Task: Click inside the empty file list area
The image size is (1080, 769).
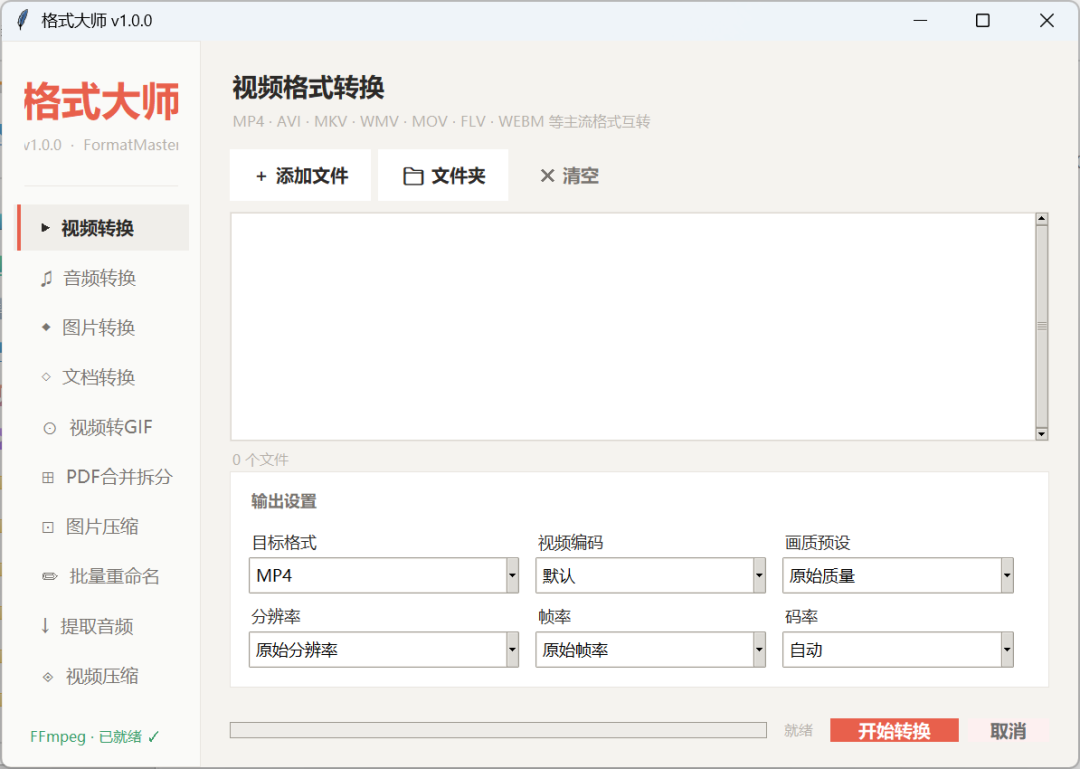Action: [633, 326]
